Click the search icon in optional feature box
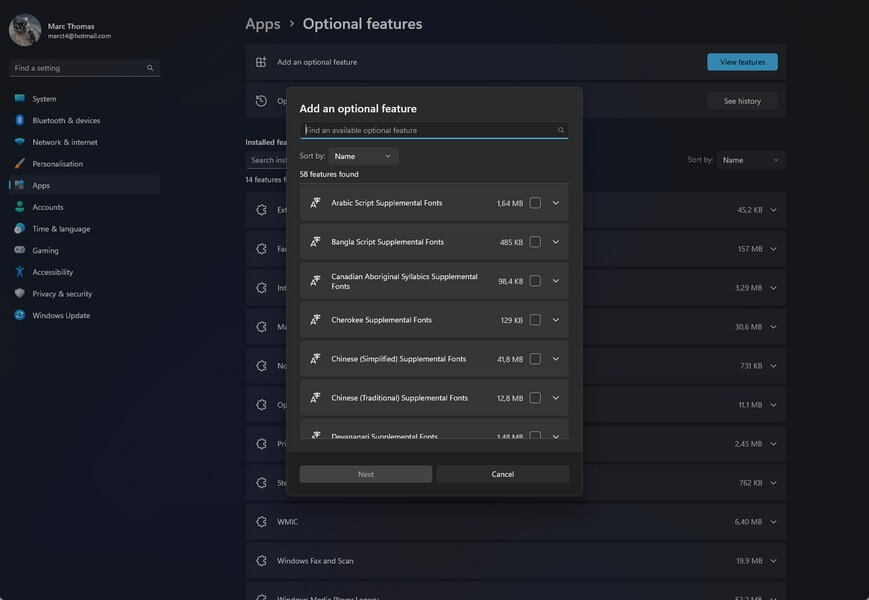 pyautogui.click(x=561, y=130)
